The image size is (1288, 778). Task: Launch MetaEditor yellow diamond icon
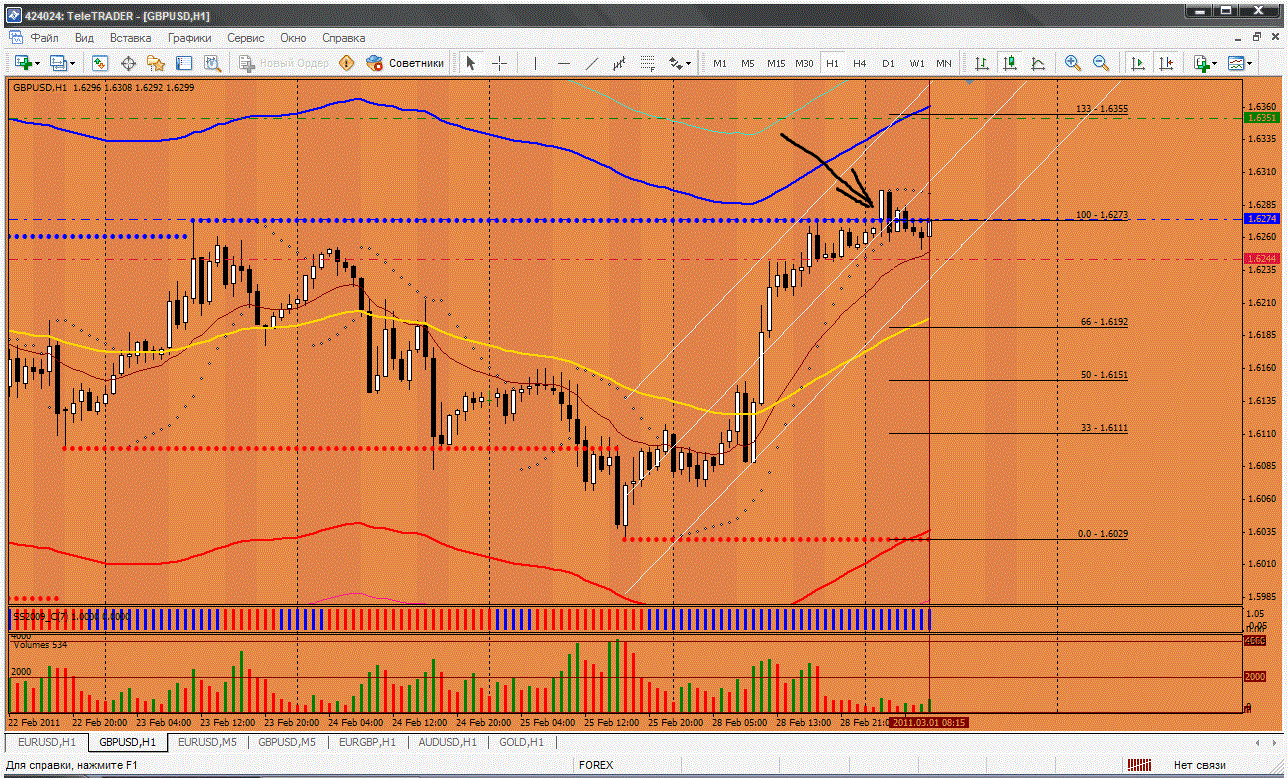pyautogui.click(x=347, y=63)
